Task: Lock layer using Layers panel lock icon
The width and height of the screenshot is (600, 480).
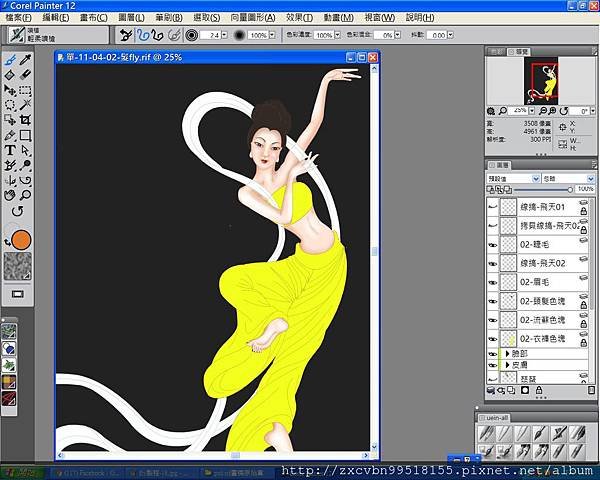Action: tap(539, 390)
